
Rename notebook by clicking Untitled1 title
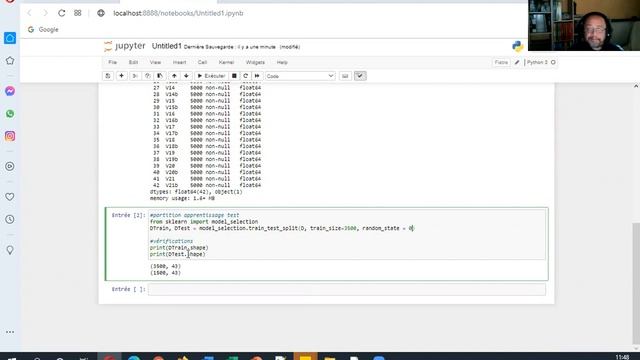point(167,46)
